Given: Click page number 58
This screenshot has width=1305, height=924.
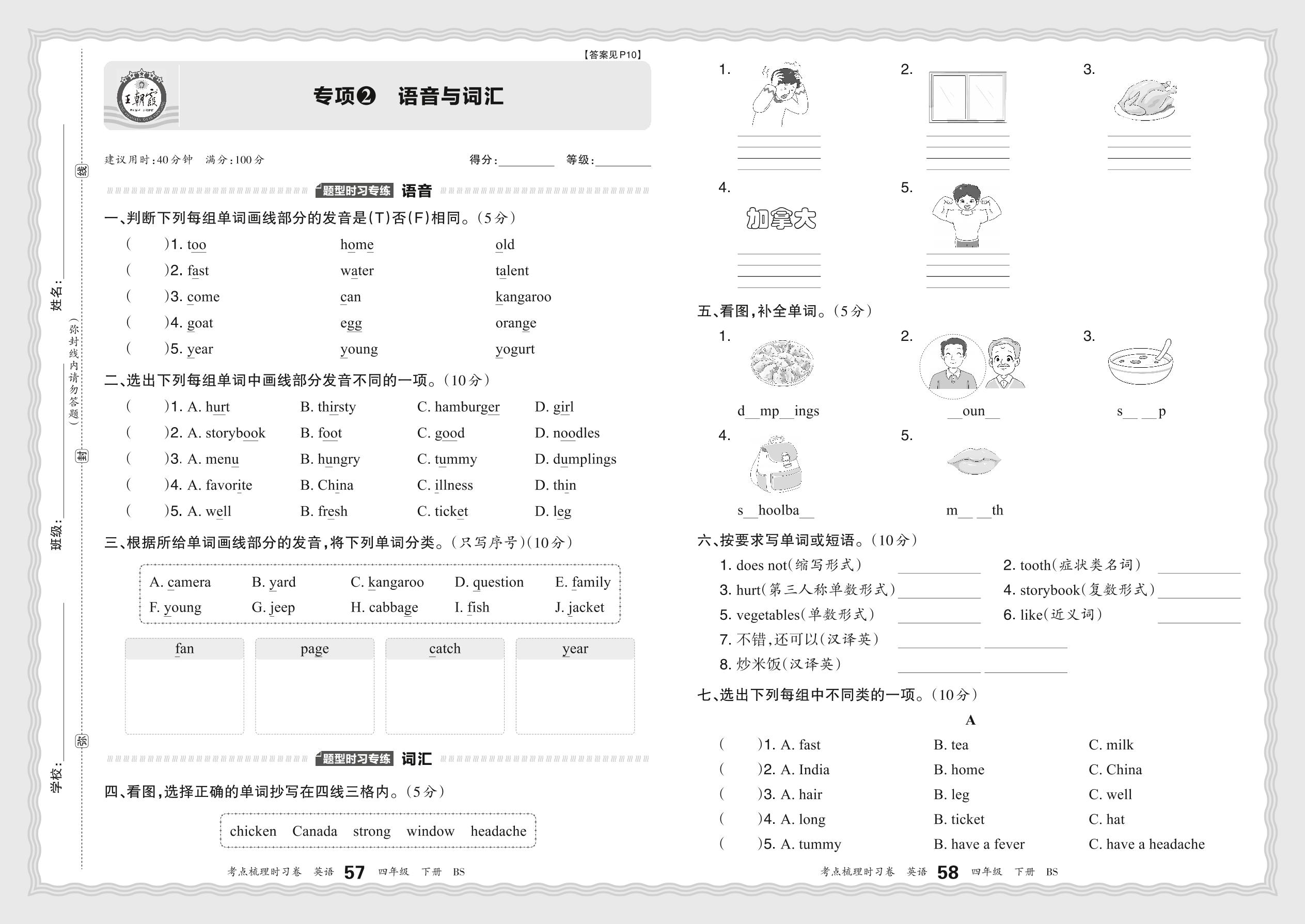Looking at the screenshot, I should pos(947,872).
